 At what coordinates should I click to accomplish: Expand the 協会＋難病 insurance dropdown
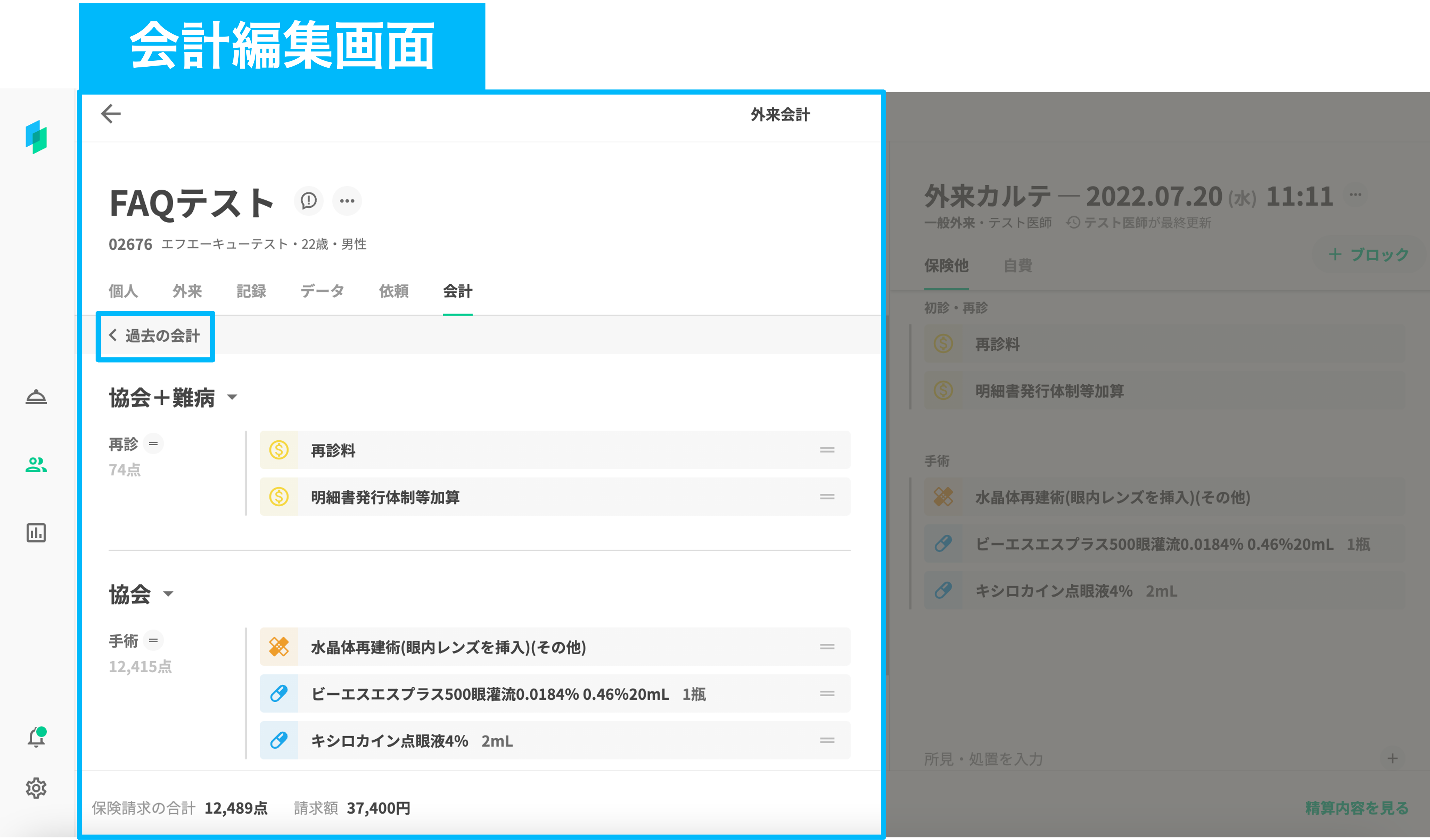click(x=232, y=397)
